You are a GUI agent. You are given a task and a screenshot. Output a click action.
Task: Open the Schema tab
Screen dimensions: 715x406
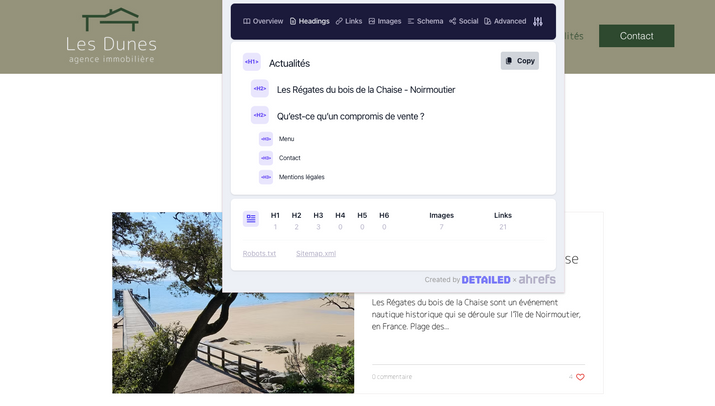(425, 21)
